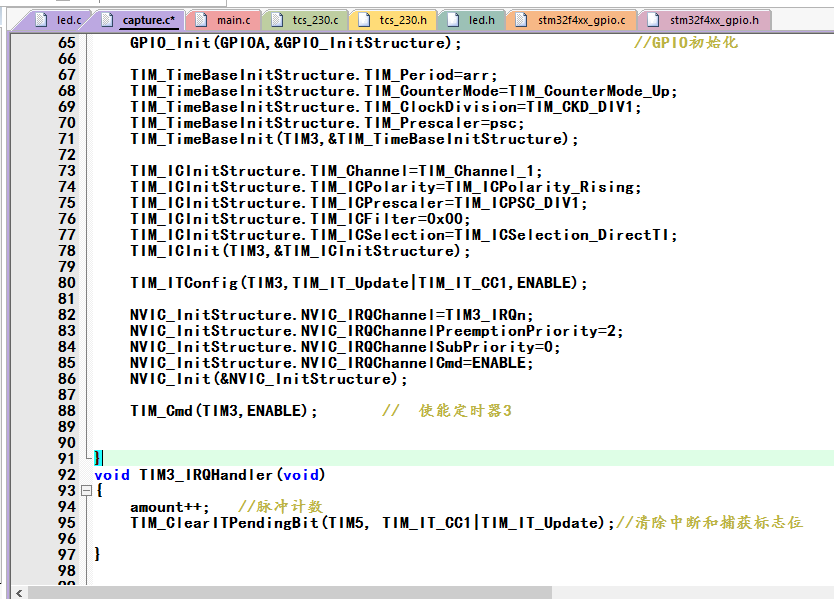
Task: Click the //GPIO初始化 comment
Action: coord(686,43)
